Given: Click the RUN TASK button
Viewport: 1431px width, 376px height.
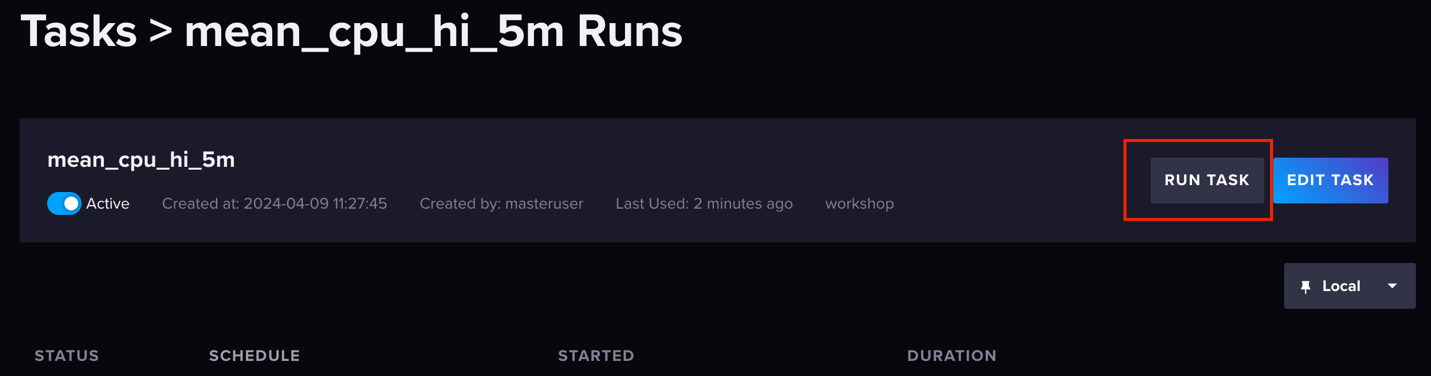Looking at the screenshot, I should 1207,180.
